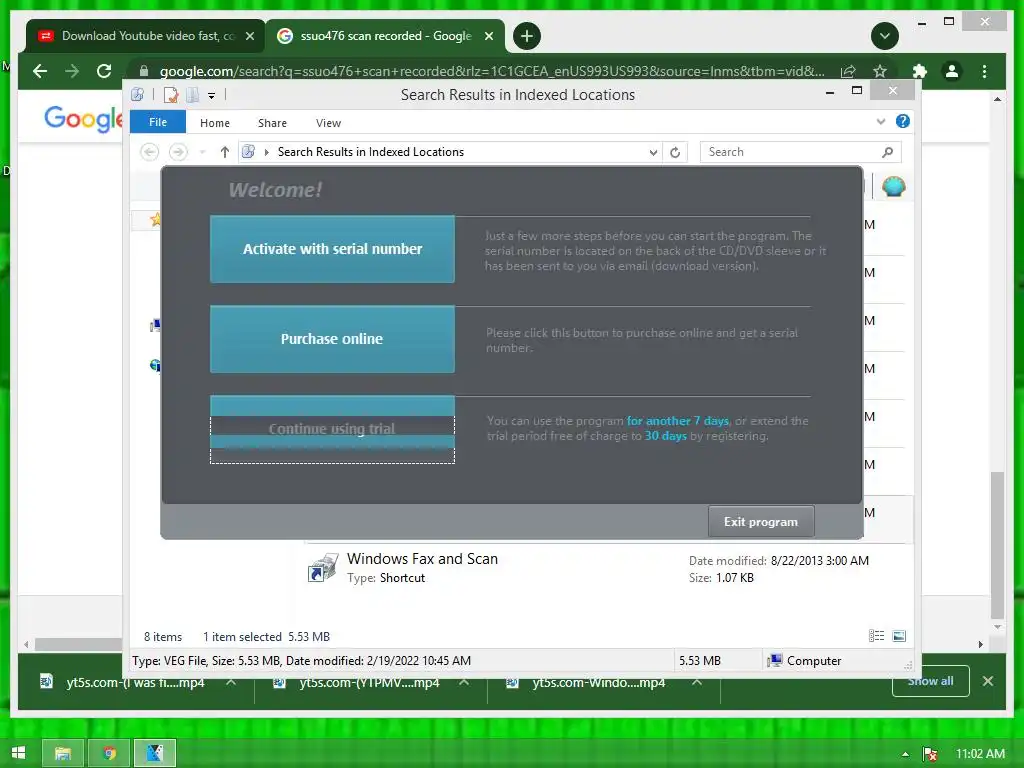
Task: Click Activate with serial number button
Action: [x=332, y=249]
